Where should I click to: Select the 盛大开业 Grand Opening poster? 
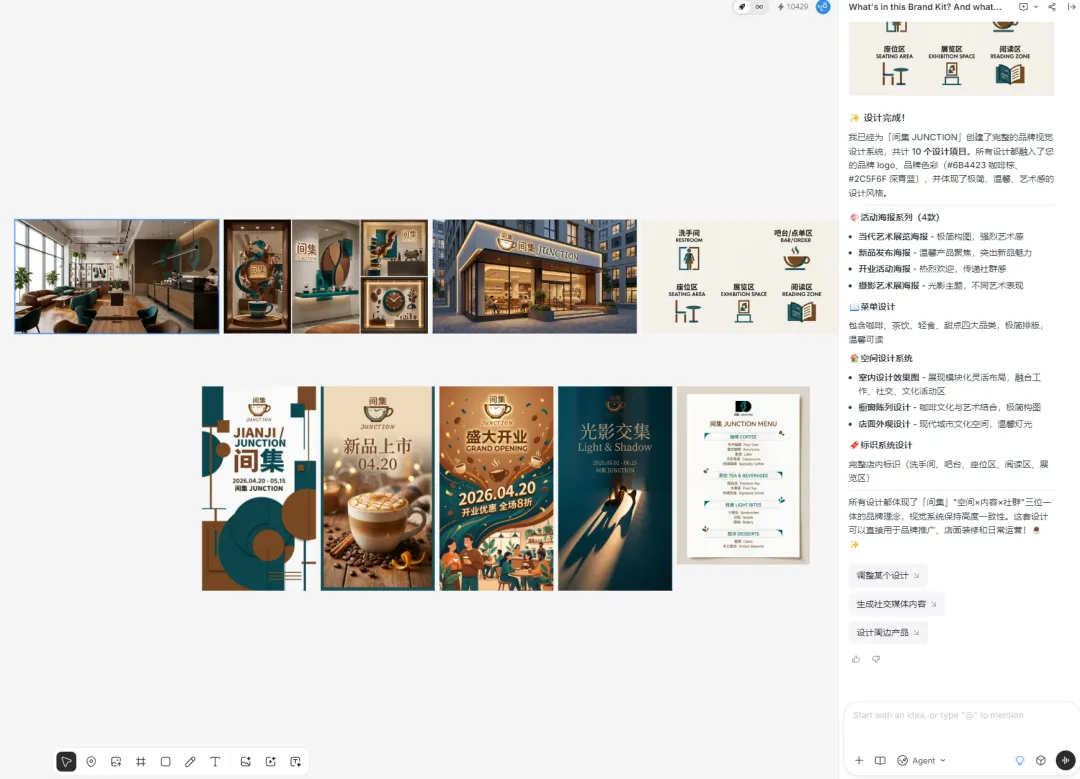tap(497, 488)
